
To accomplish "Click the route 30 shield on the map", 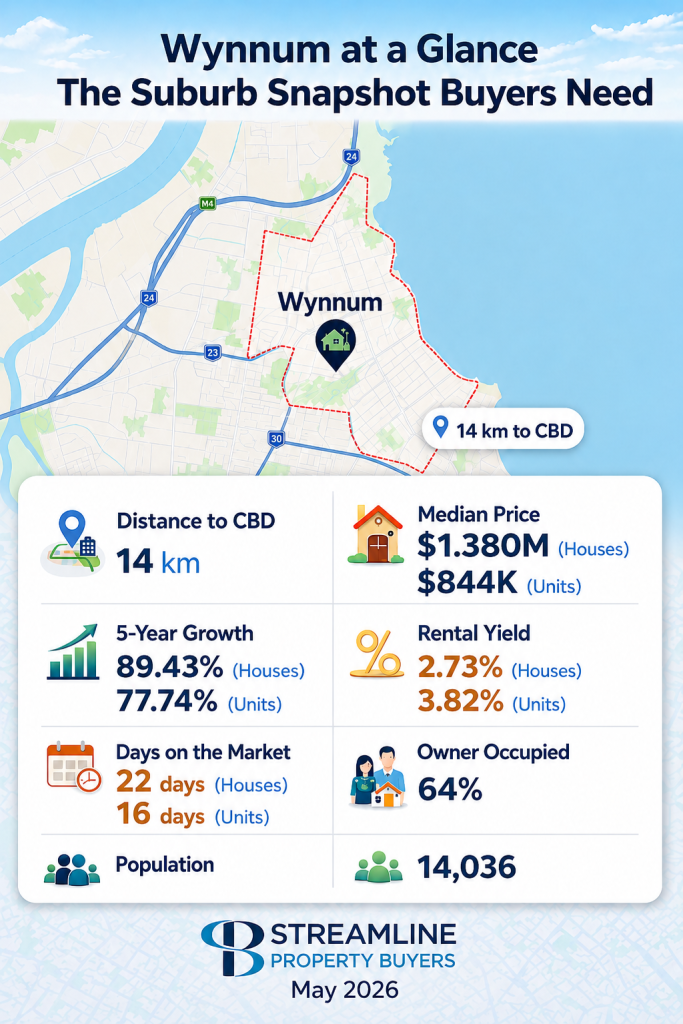I will click(x=276, y=439).
